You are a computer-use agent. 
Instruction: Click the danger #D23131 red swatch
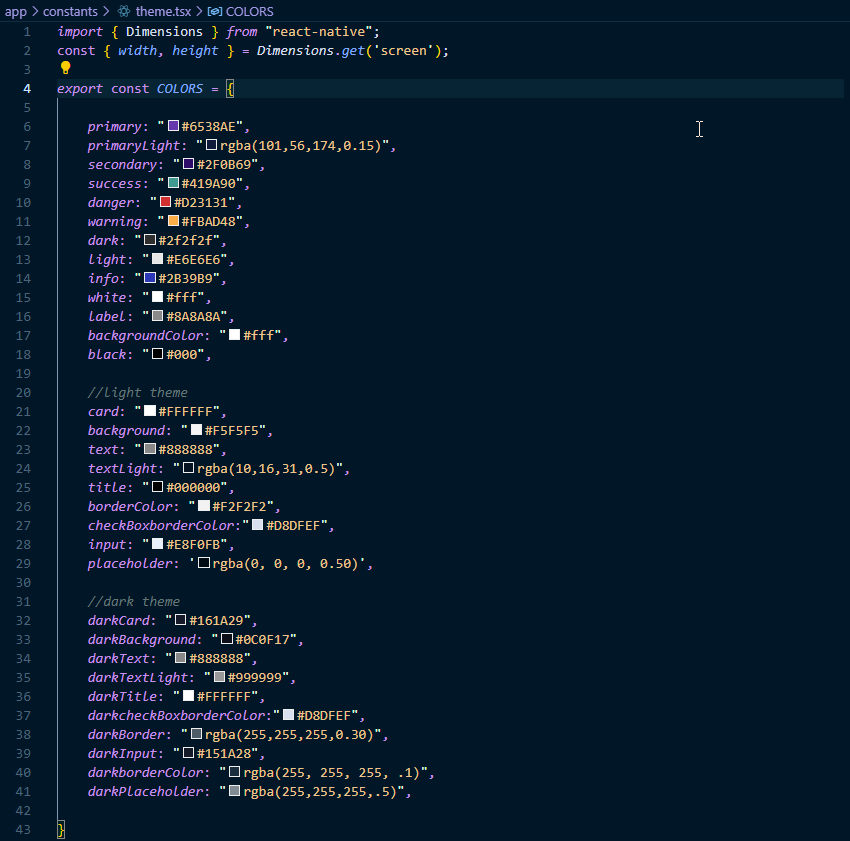166,203
